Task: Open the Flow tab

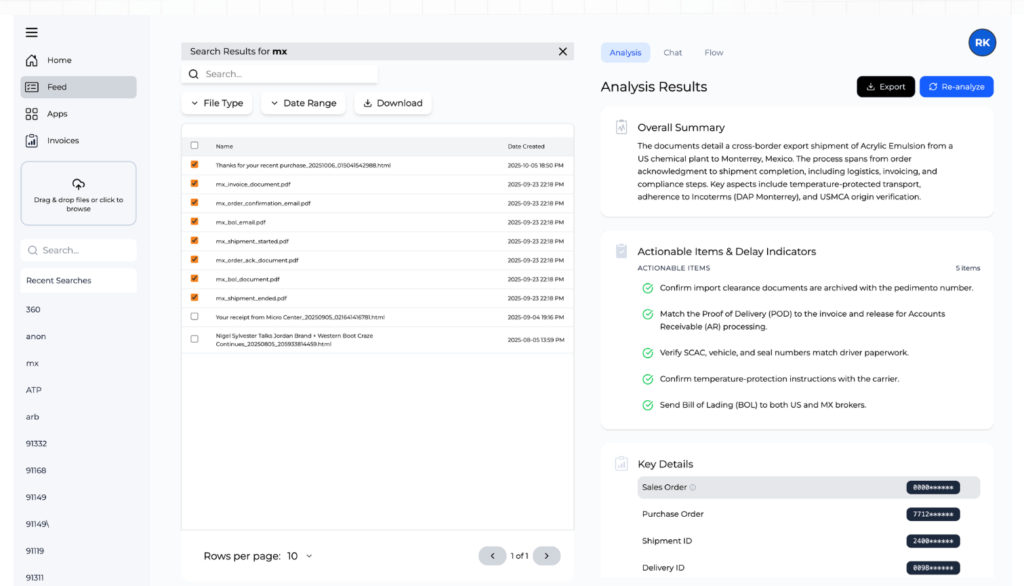Action: pos(713,52)
